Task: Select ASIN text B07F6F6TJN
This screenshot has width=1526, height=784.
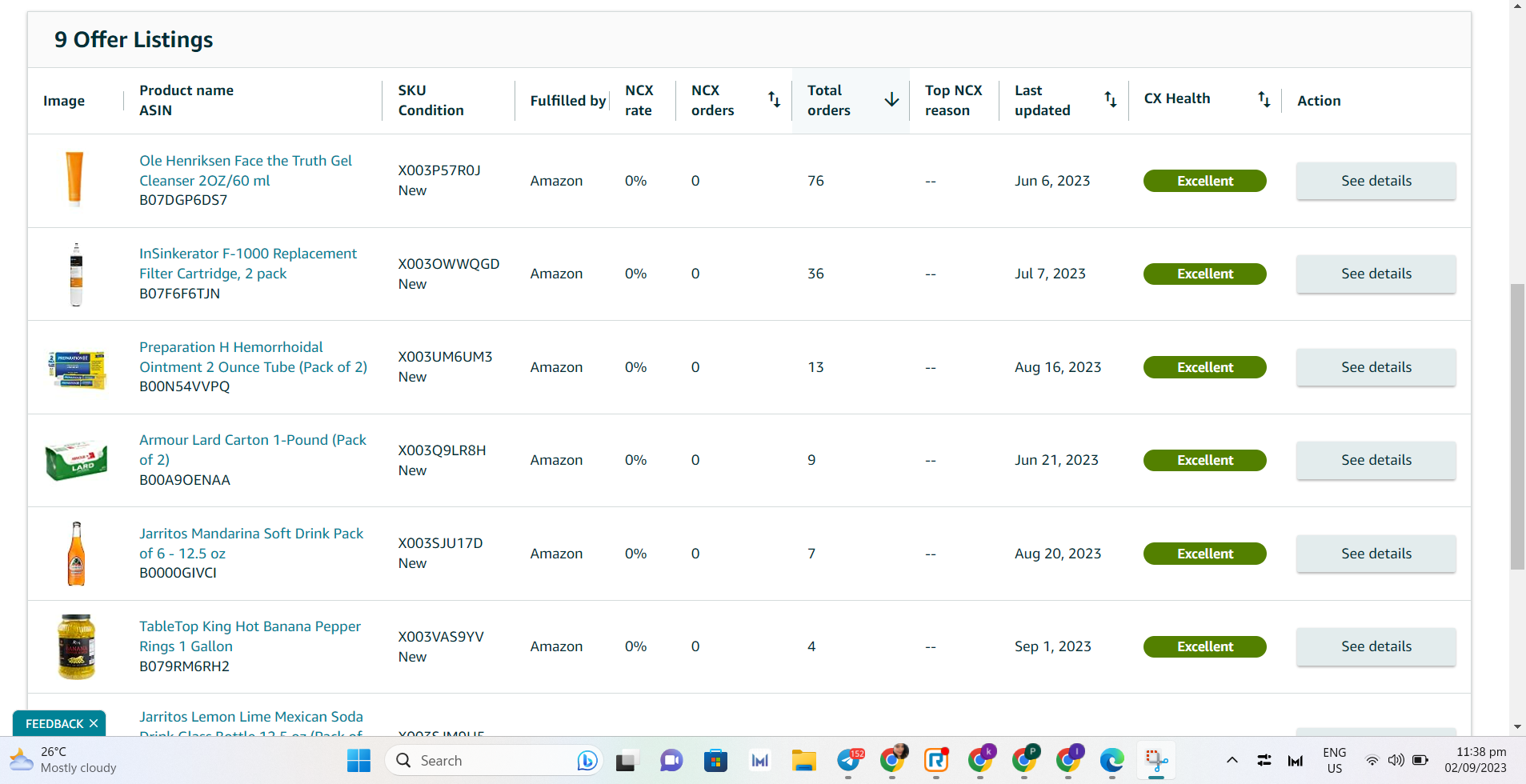Action: (179, 294)
